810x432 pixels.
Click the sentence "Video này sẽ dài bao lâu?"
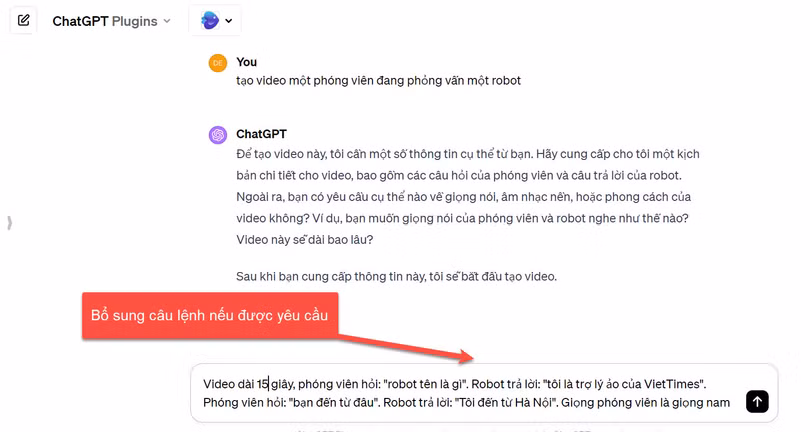pos(304,240)
